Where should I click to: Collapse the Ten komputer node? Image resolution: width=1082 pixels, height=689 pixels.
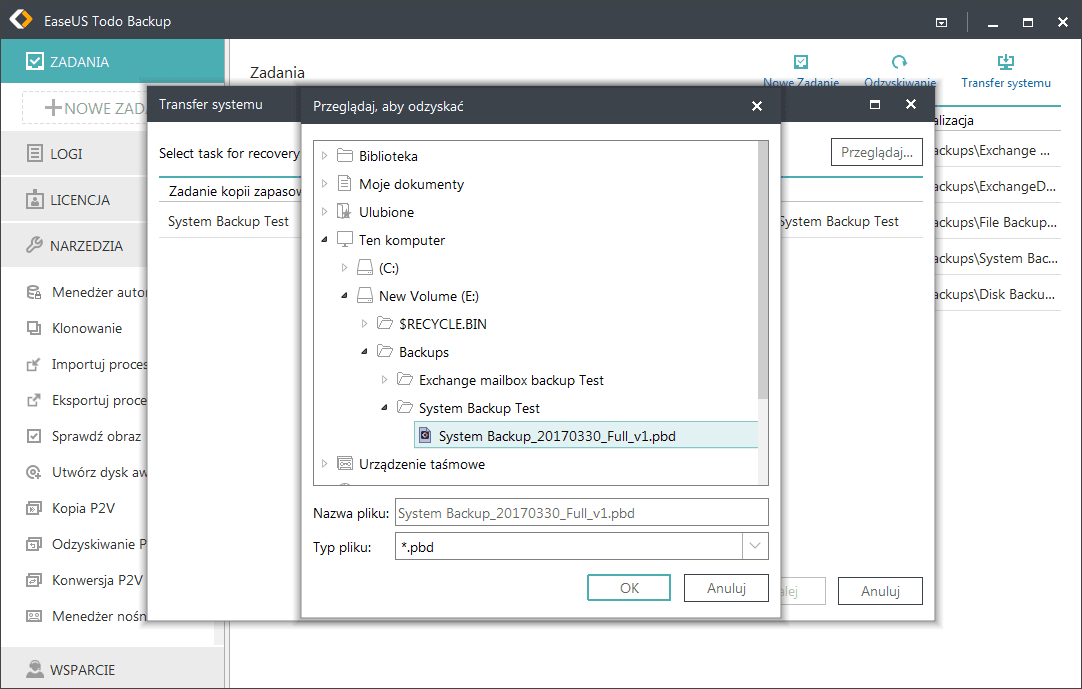click(x=325, y=239)
